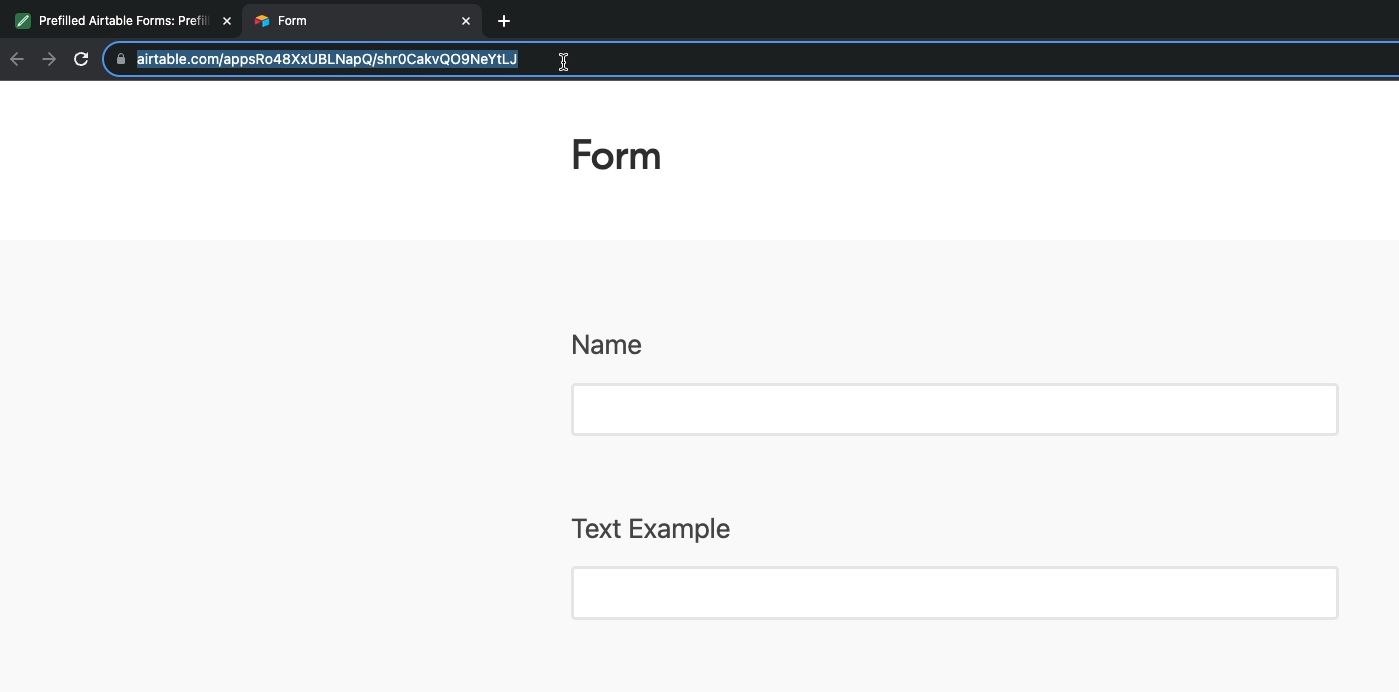Click the Name field label

pyautogui.click(x=606, y=345)
